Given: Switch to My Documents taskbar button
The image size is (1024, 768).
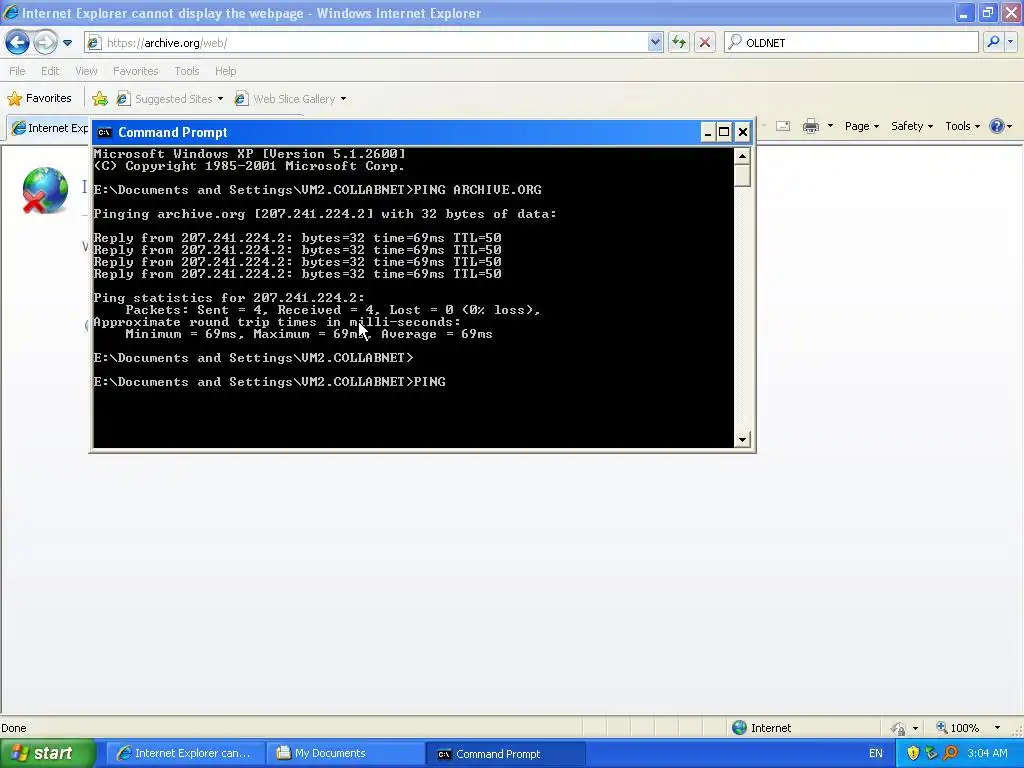Looking at the screenshot, I should (345, 753).
